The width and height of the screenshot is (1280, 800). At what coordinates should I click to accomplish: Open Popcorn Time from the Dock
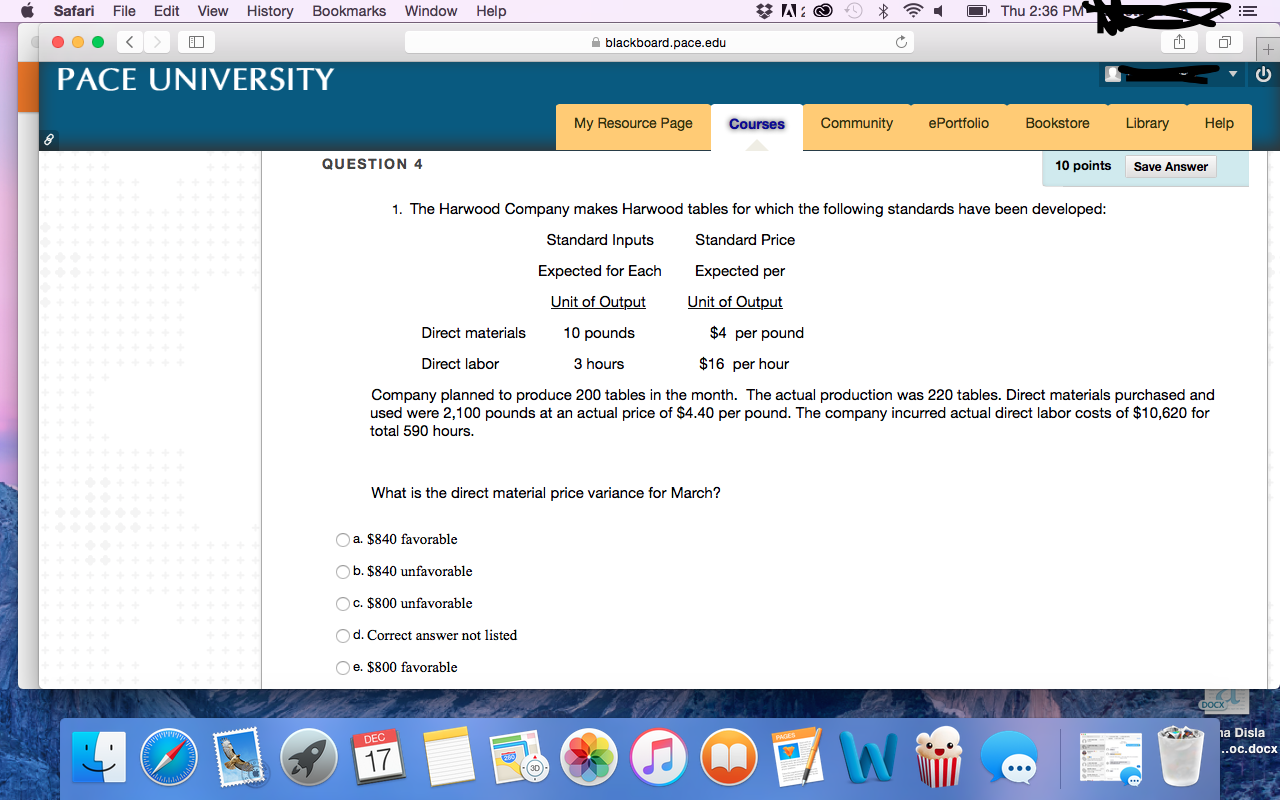click(938, 756)
